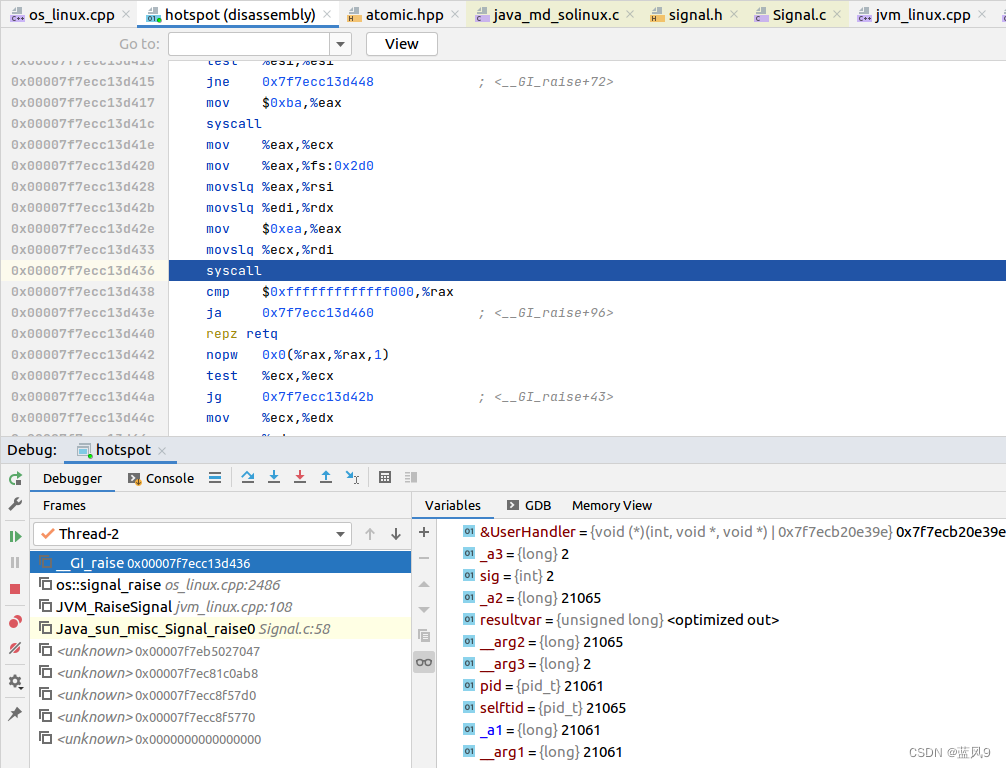Select the __GI_raise stack frame
Screen dimensions: 1006x768
pyautogui.click(x=220, y=563)
